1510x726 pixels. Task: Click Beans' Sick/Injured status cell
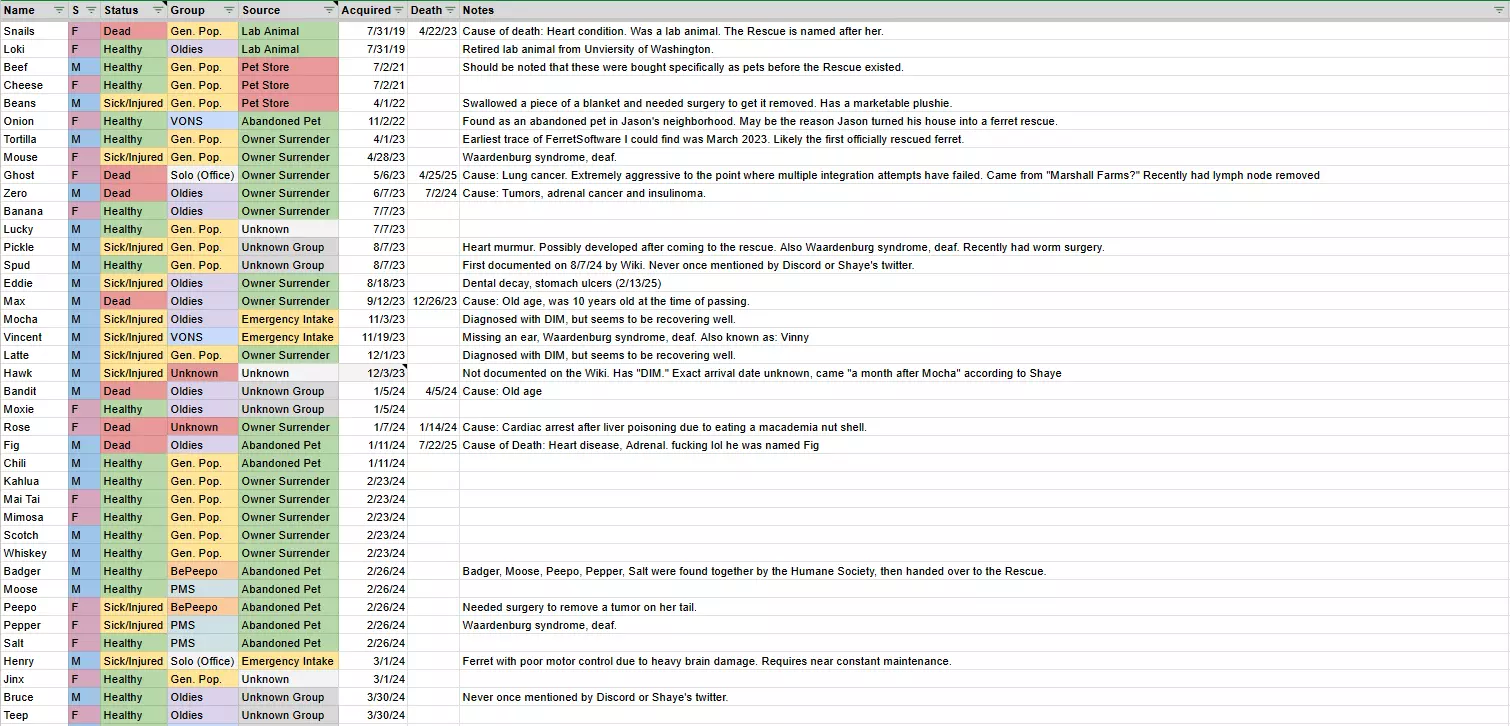tap(133, 103)
